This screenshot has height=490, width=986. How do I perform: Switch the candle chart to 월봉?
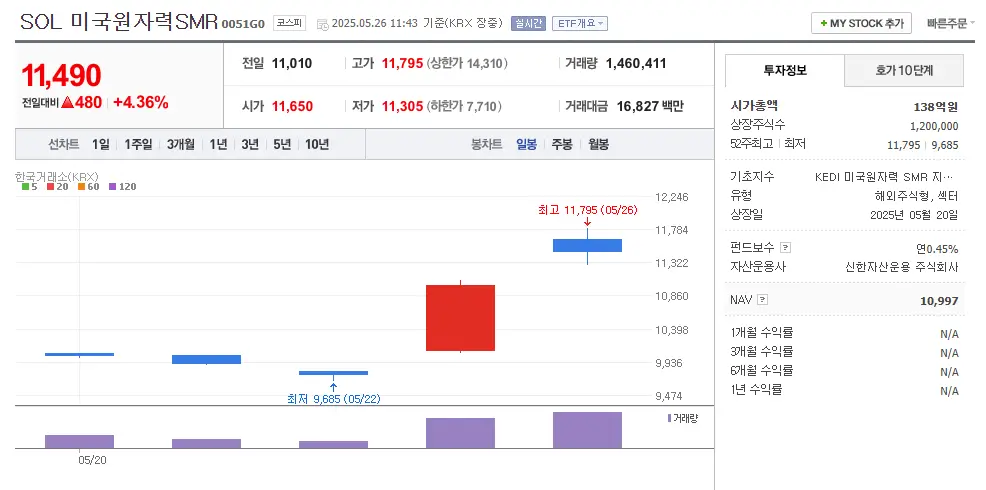[598, 144]
